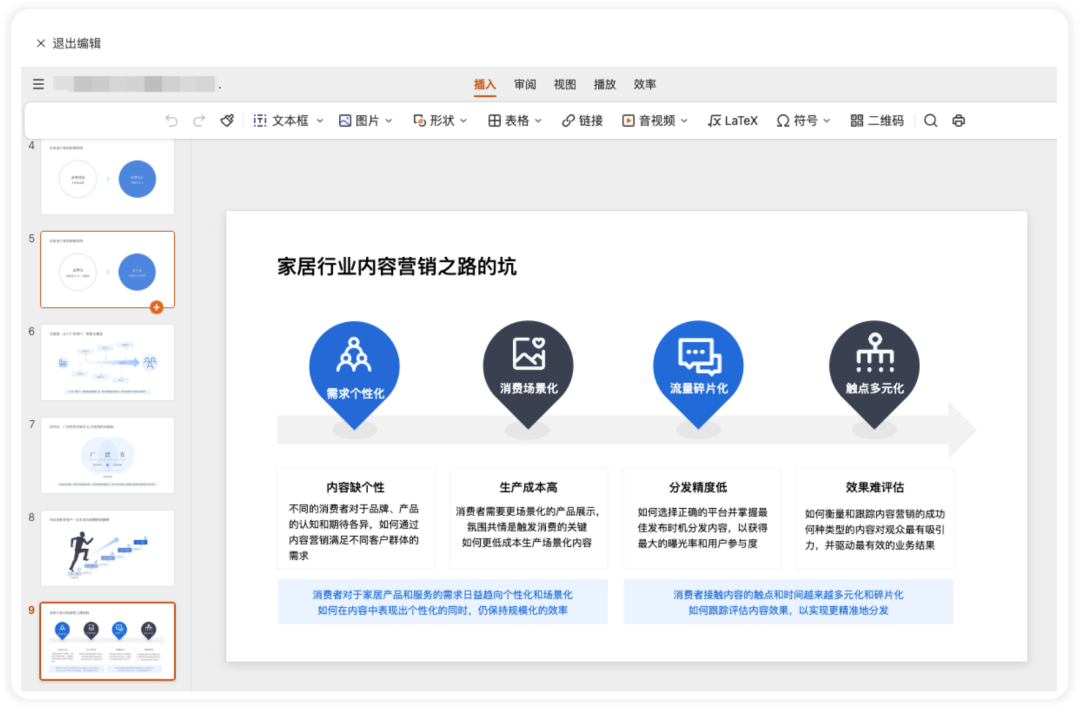Switch to the 审阅 tab

(525, 84)
